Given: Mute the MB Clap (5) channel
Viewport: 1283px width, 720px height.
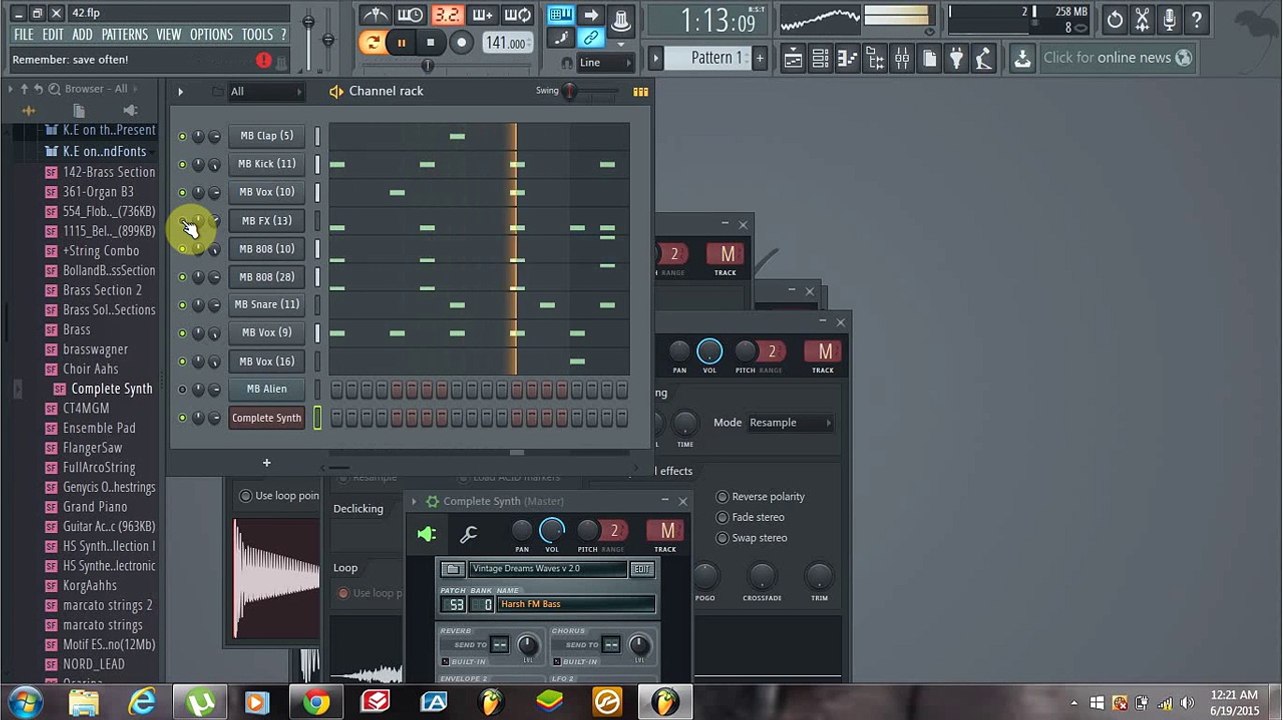Looking at the screenshot, I should [182, 136].
